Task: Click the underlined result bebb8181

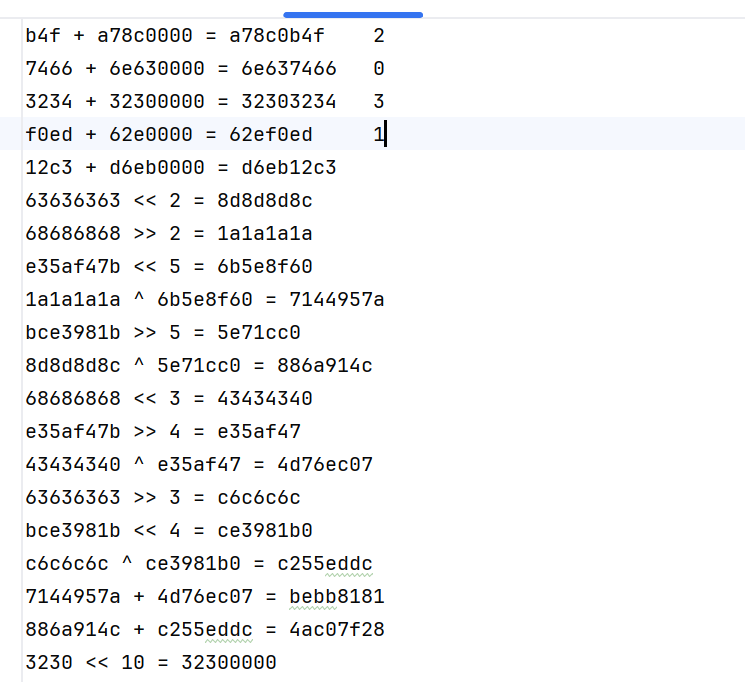Action: (337, 597)
